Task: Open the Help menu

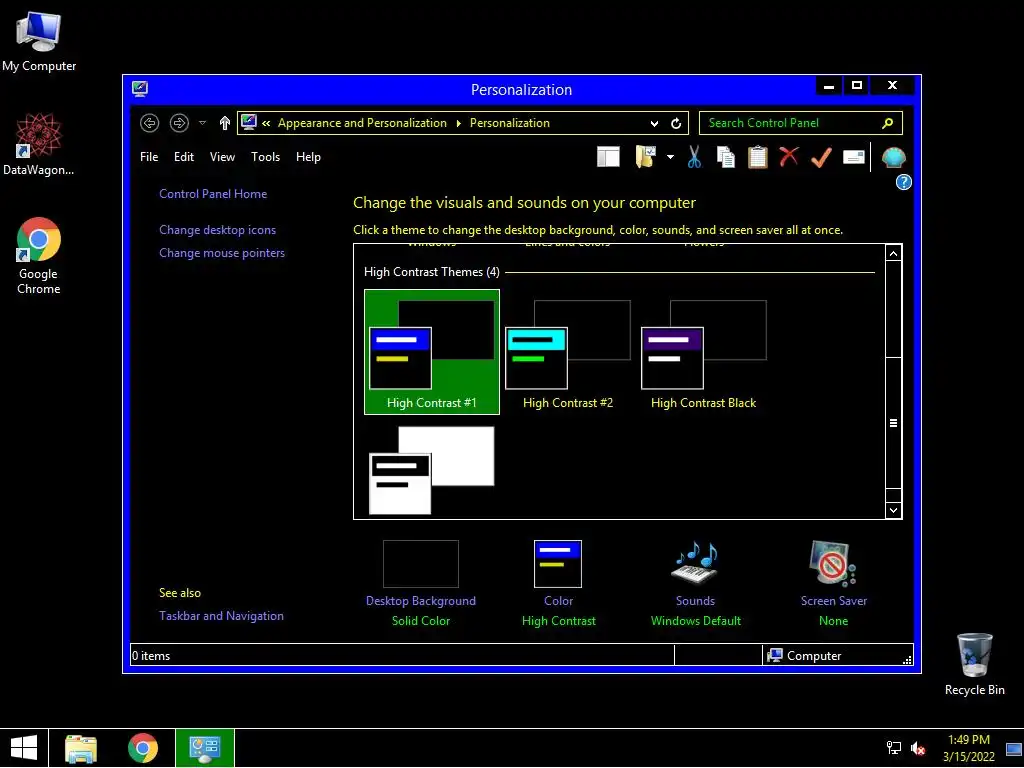Action: tap(308, 157)
